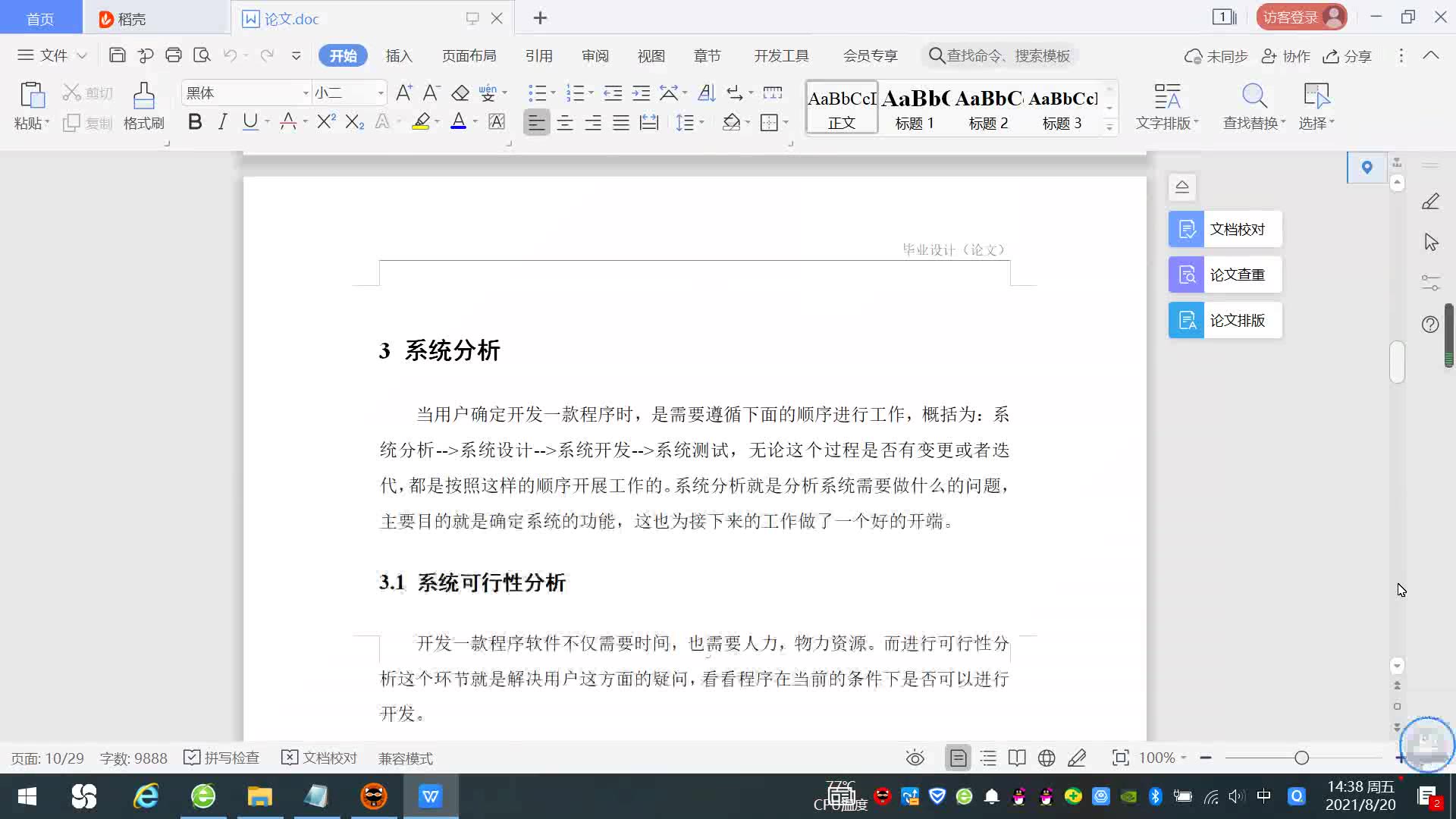
Task: Click the Find and Replace magnifier icon
Action: pyautogui.click(x=1254, y=96)
